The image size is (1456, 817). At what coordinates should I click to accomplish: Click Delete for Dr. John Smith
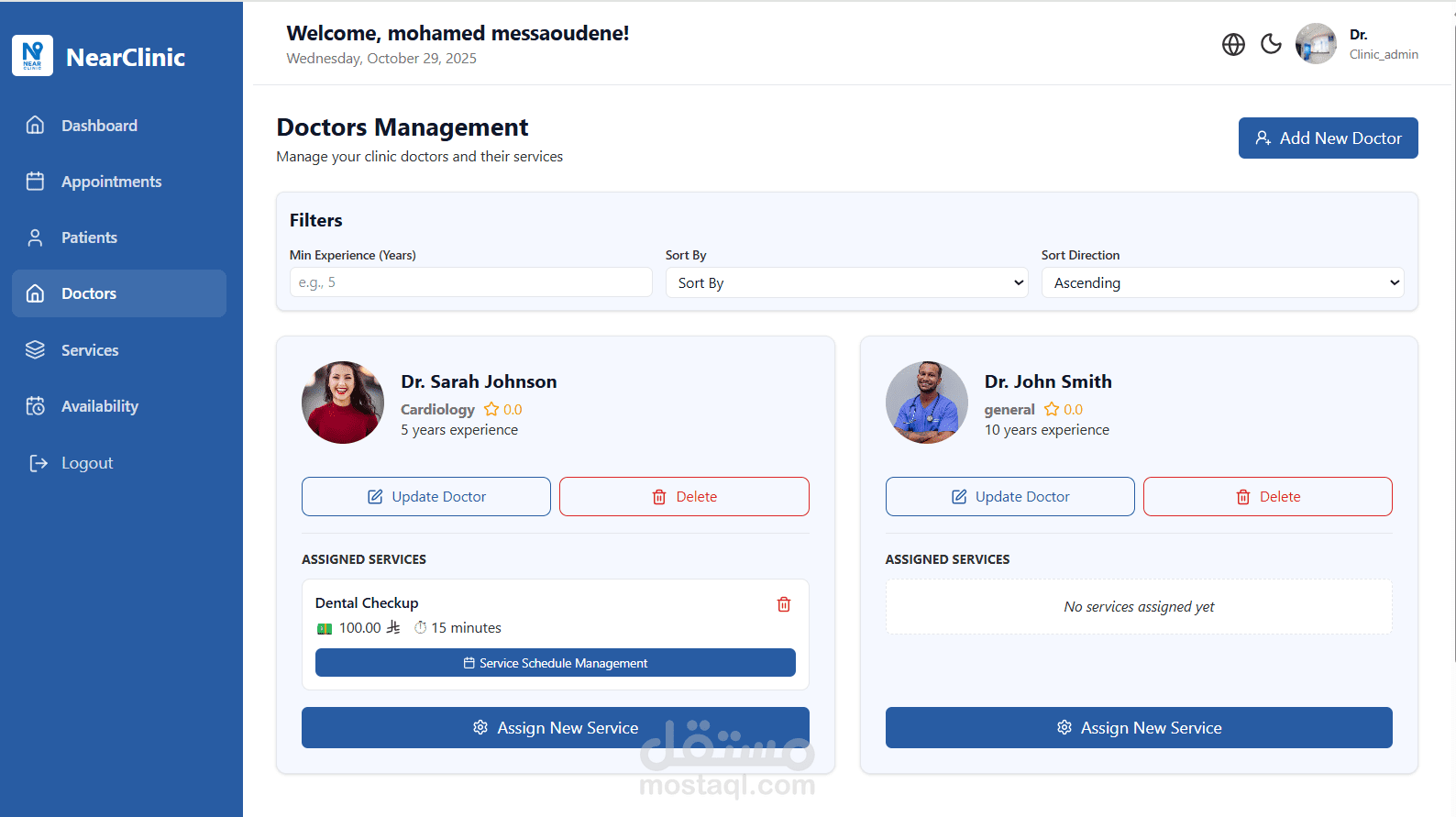pyautogui.click(x=1268, y=496)
